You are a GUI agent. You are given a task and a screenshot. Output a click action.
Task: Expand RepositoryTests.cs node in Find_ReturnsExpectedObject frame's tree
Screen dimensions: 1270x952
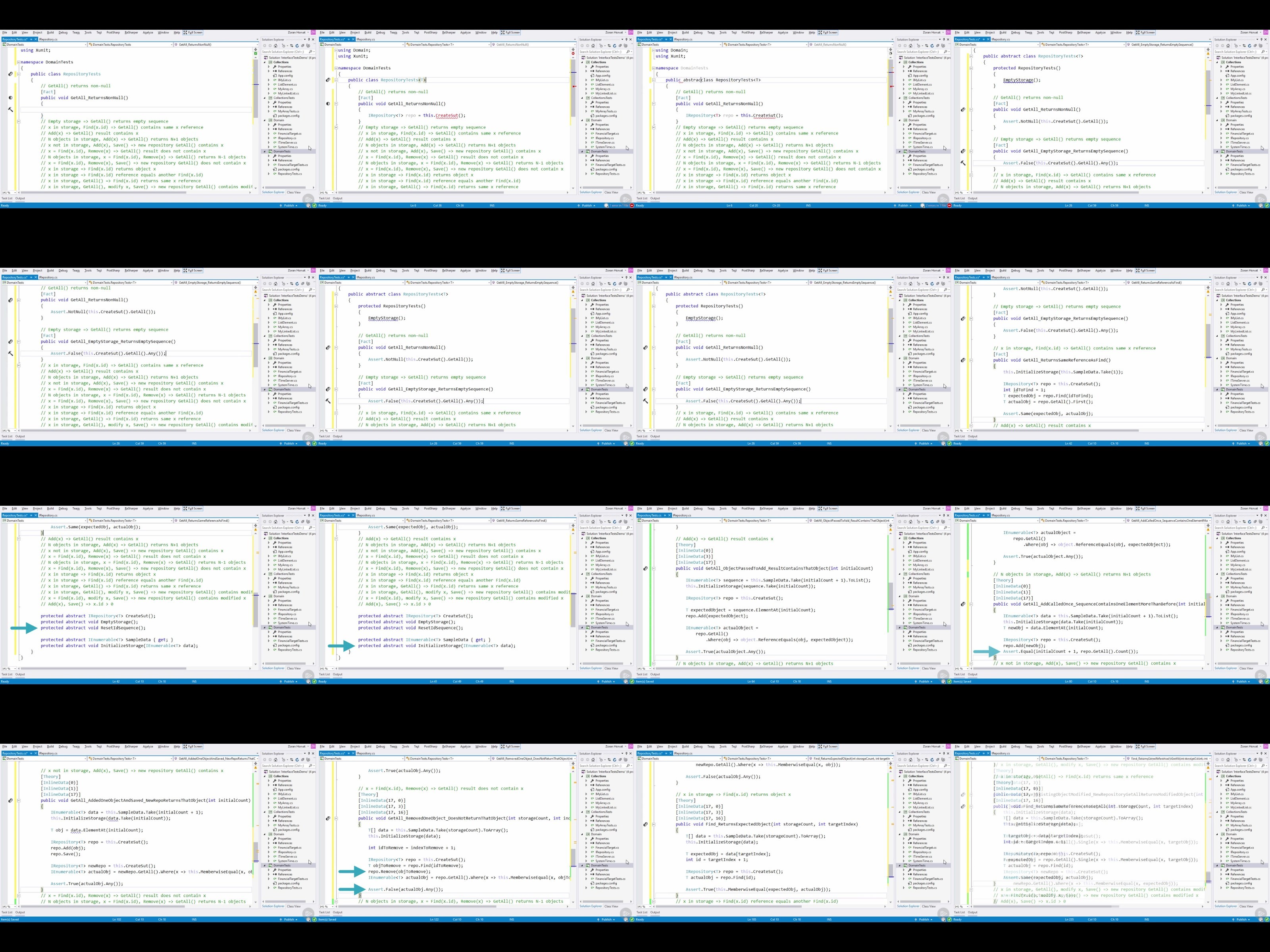[904, 888]
